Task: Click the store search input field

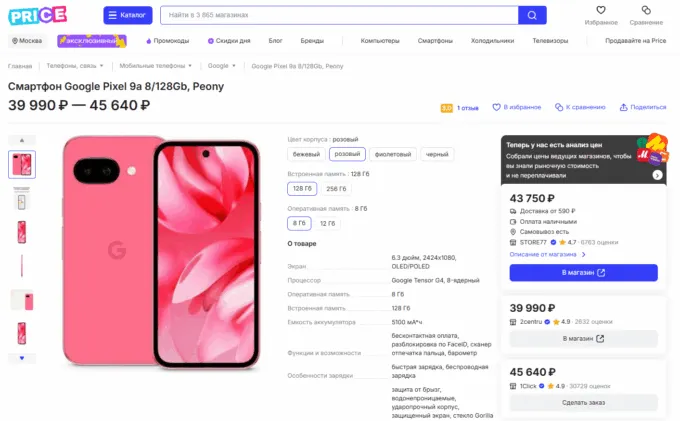Action: (x=338, y=15)
